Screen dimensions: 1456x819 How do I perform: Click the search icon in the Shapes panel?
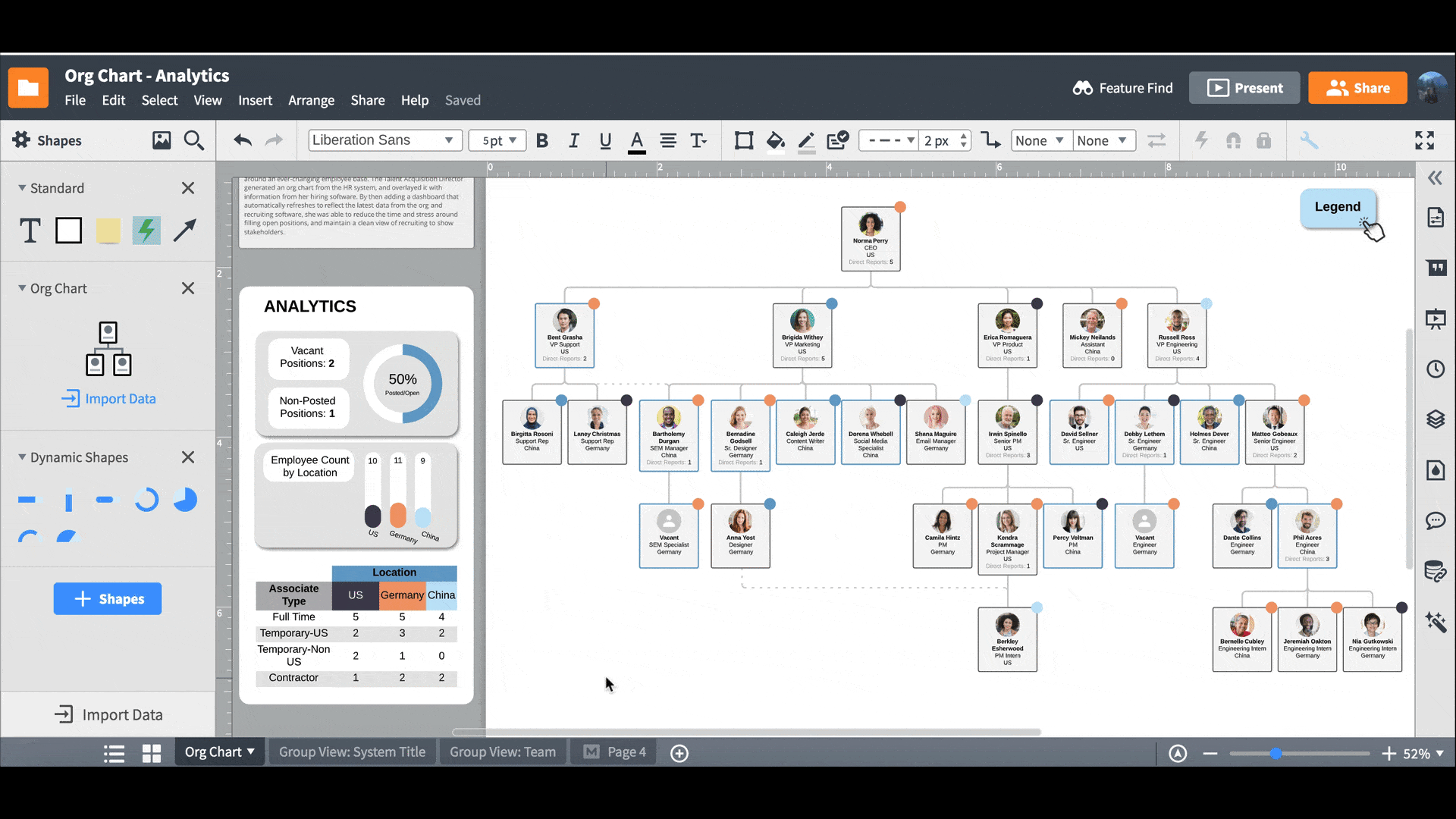click(x=195, y=140)
